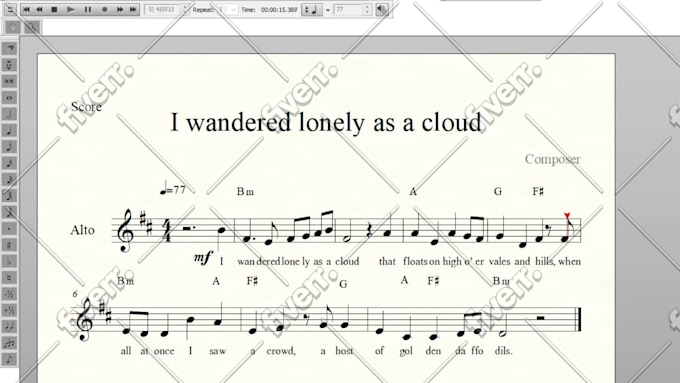Select the 128th note duration
The width and height of the screenshot is (680, 383).
pos(10,212)
